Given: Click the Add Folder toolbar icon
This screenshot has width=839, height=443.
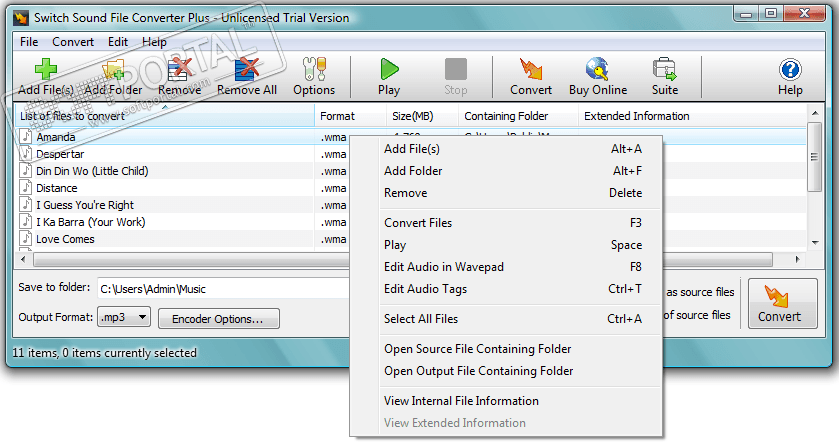Looking at the screenshot, I should point(113,75).
